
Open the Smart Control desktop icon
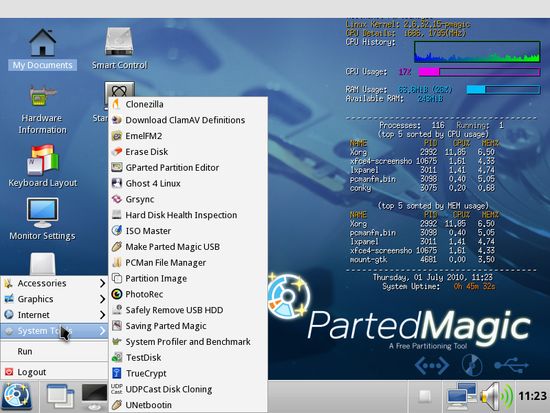point(119,49)
